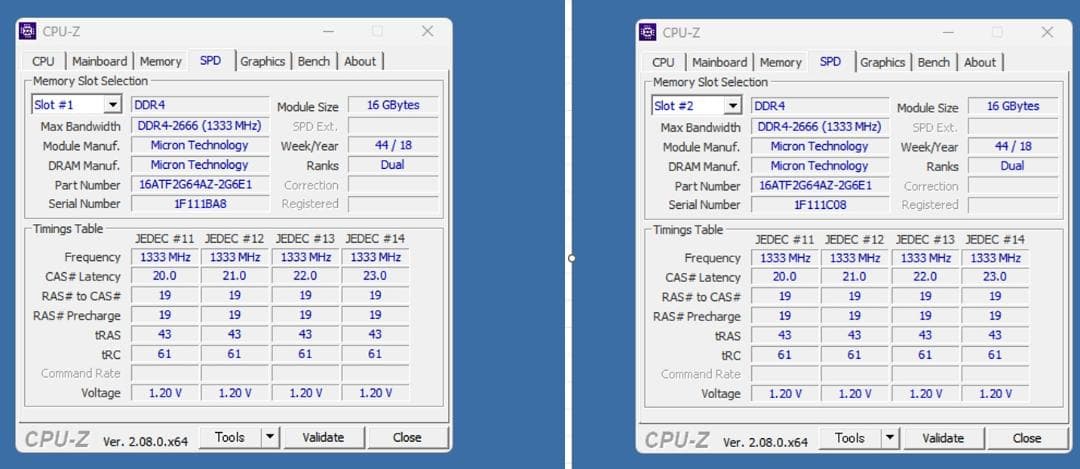Viewport: 1080px width, 469px height.
Task: Click Validate in the left CPU-Z window
Action: pyautogui.click(x=323, y=437)
